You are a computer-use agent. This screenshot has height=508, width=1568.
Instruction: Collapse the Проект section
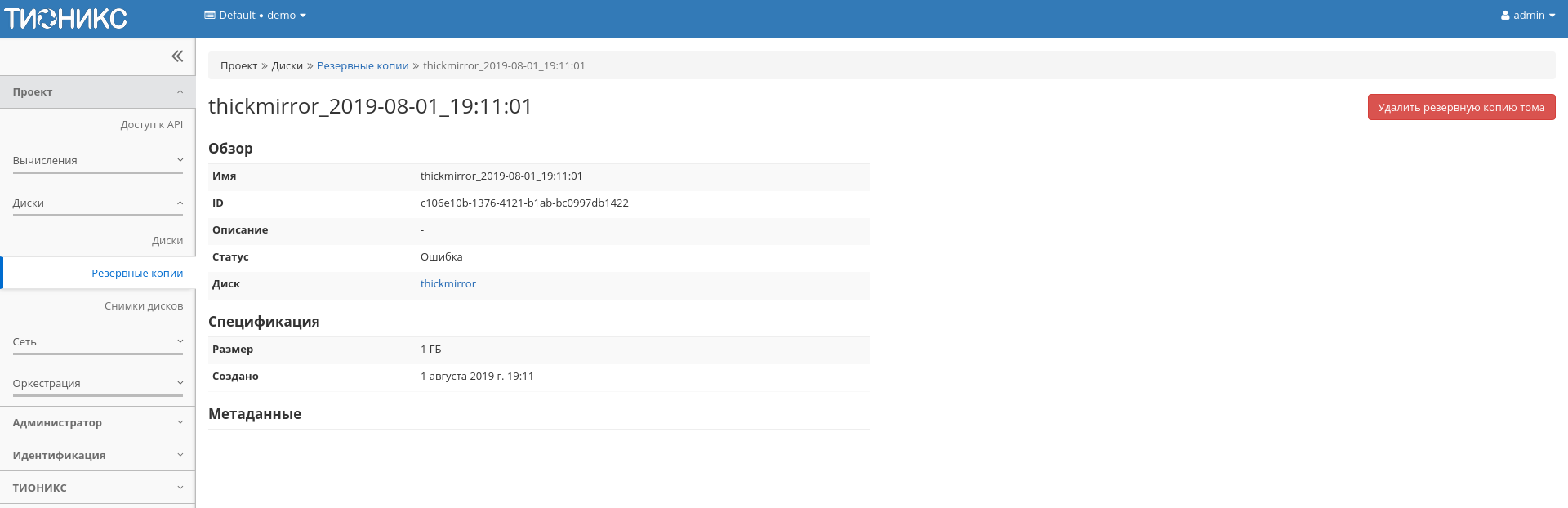(97, 92)
